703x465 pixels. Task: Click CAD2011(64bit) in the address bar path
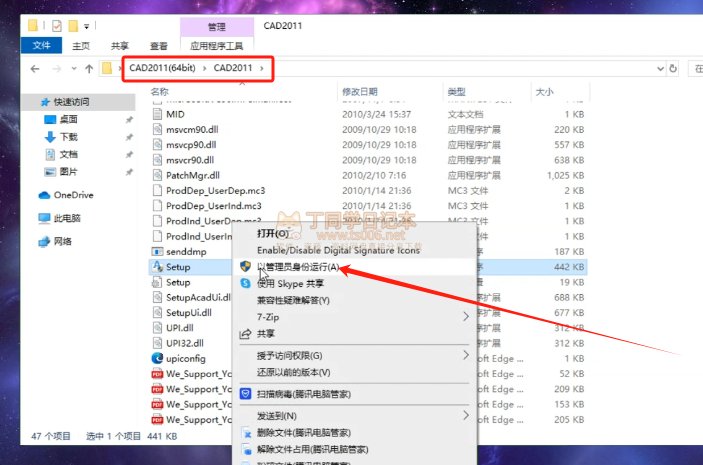(162, 68)
